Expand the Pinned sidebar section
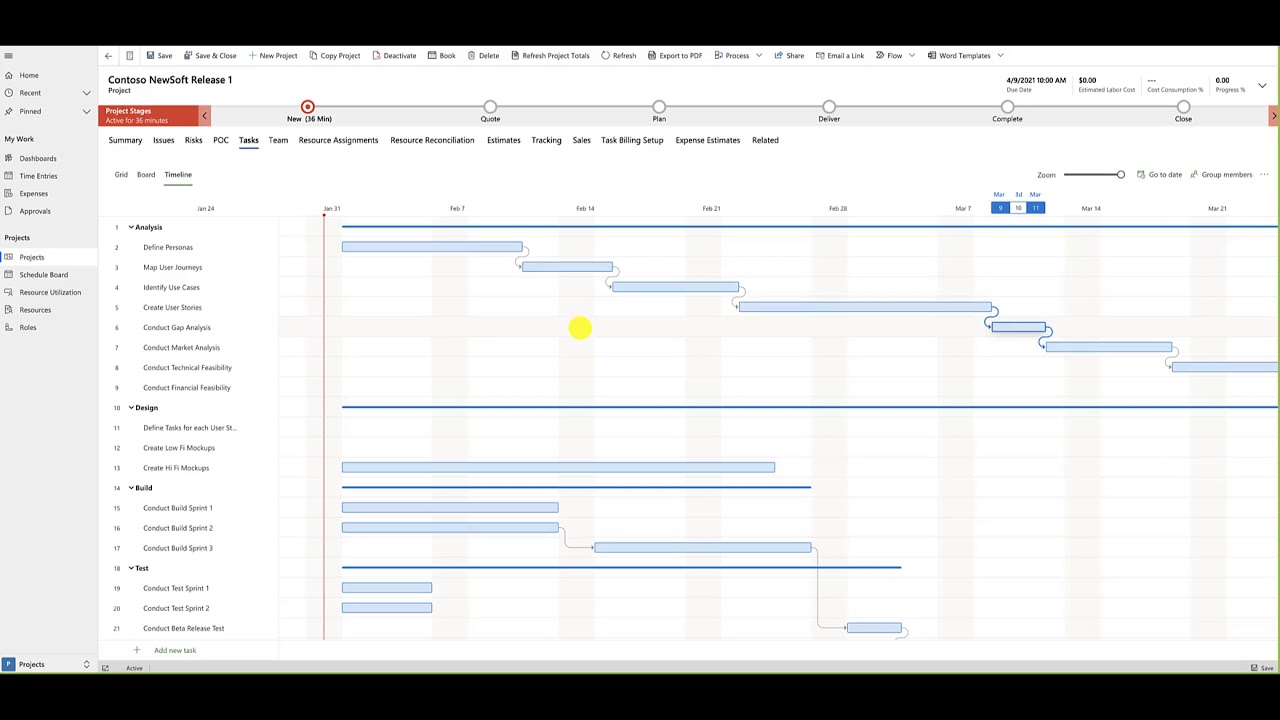Viewport: 1280px width, 720px height. (86, 111)
